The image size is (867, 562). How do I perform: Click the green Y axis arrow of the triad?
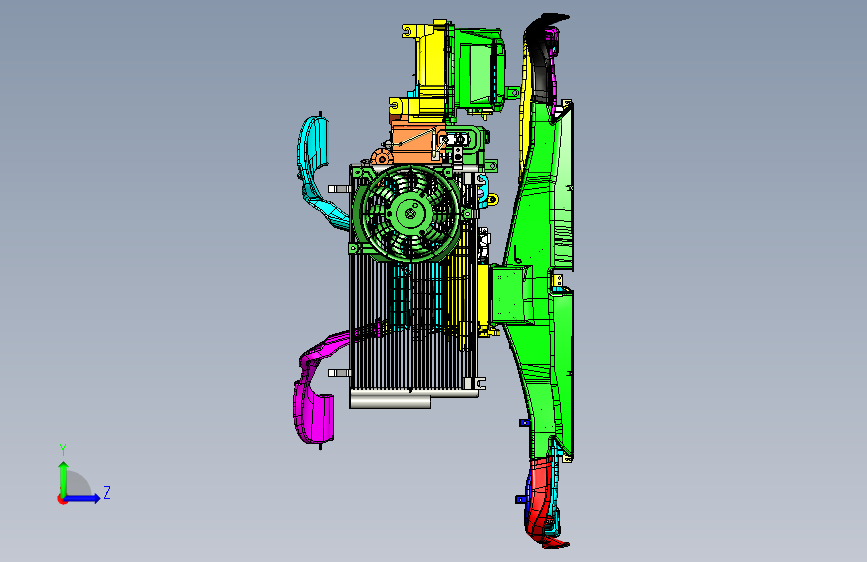pos(64,478)
